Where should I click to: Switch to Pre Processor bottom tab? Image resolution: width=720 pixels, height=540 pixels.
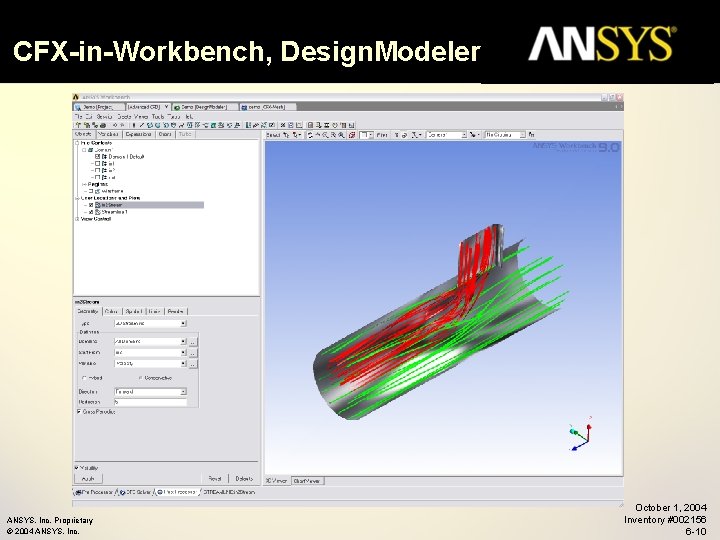coord(94,492)
